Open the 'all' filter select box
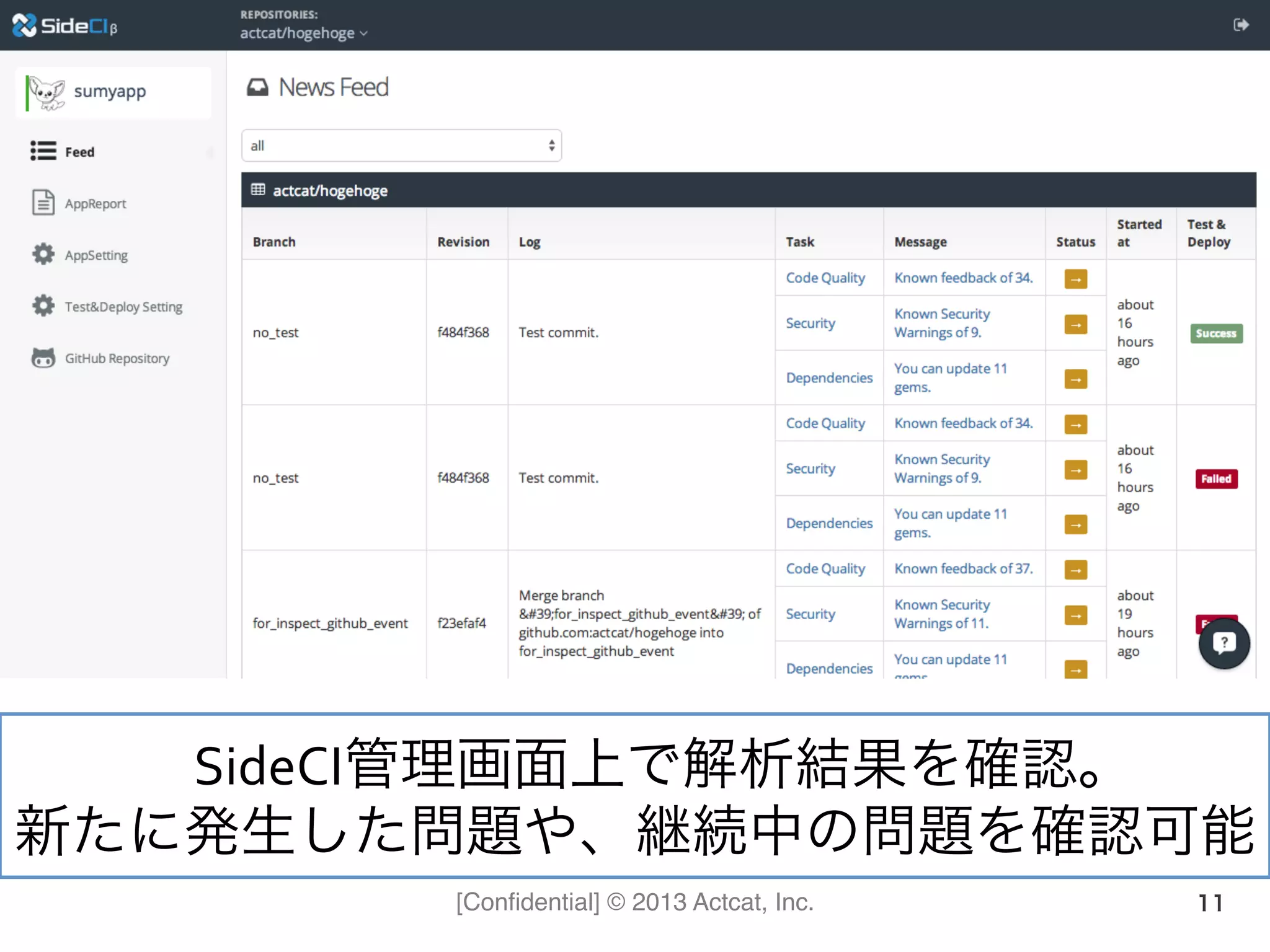The width and height of the screenshot is (1270, 952). (401, 146)
